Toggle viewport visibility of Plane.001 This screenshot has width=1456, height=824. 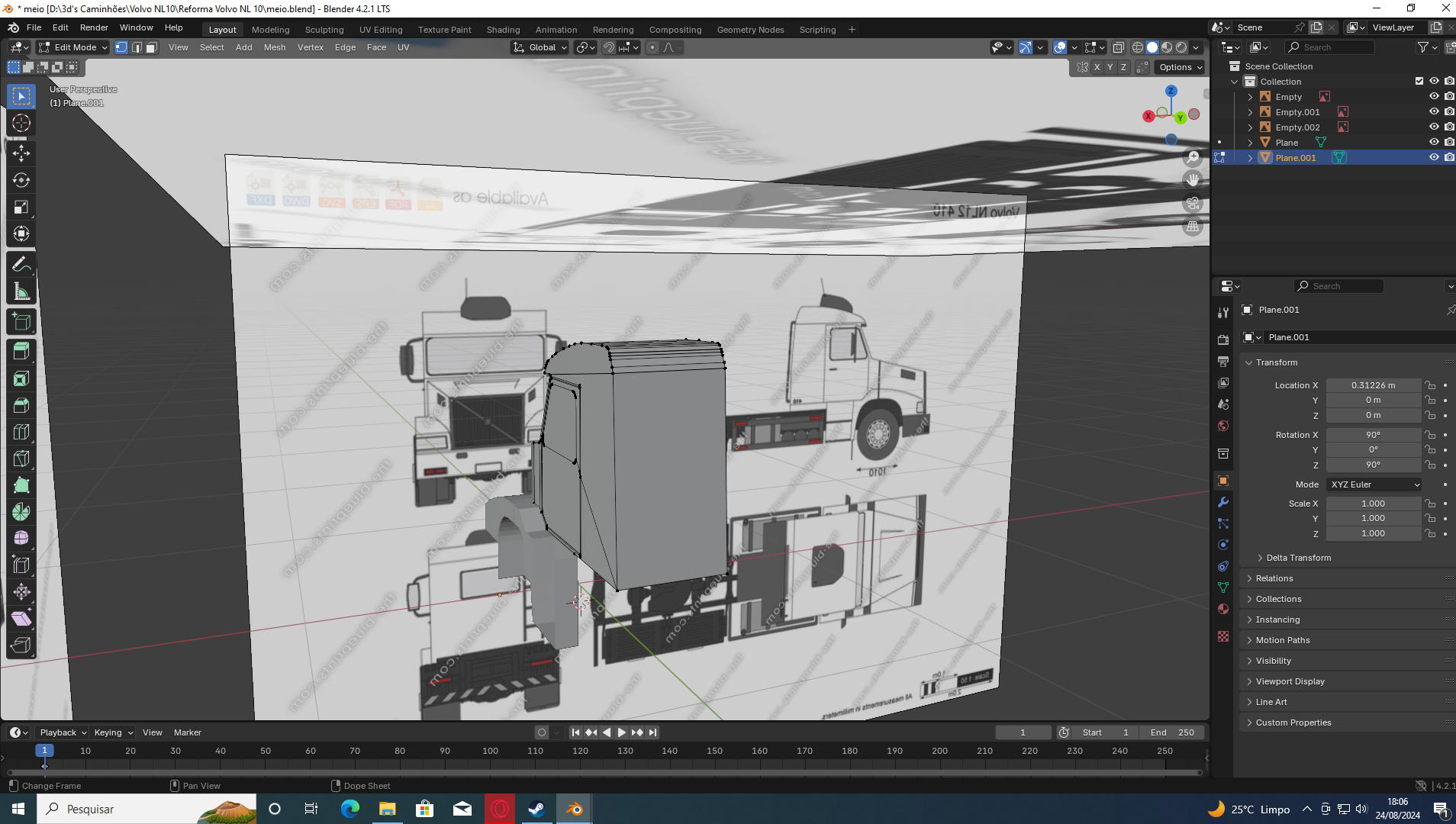1434,158
